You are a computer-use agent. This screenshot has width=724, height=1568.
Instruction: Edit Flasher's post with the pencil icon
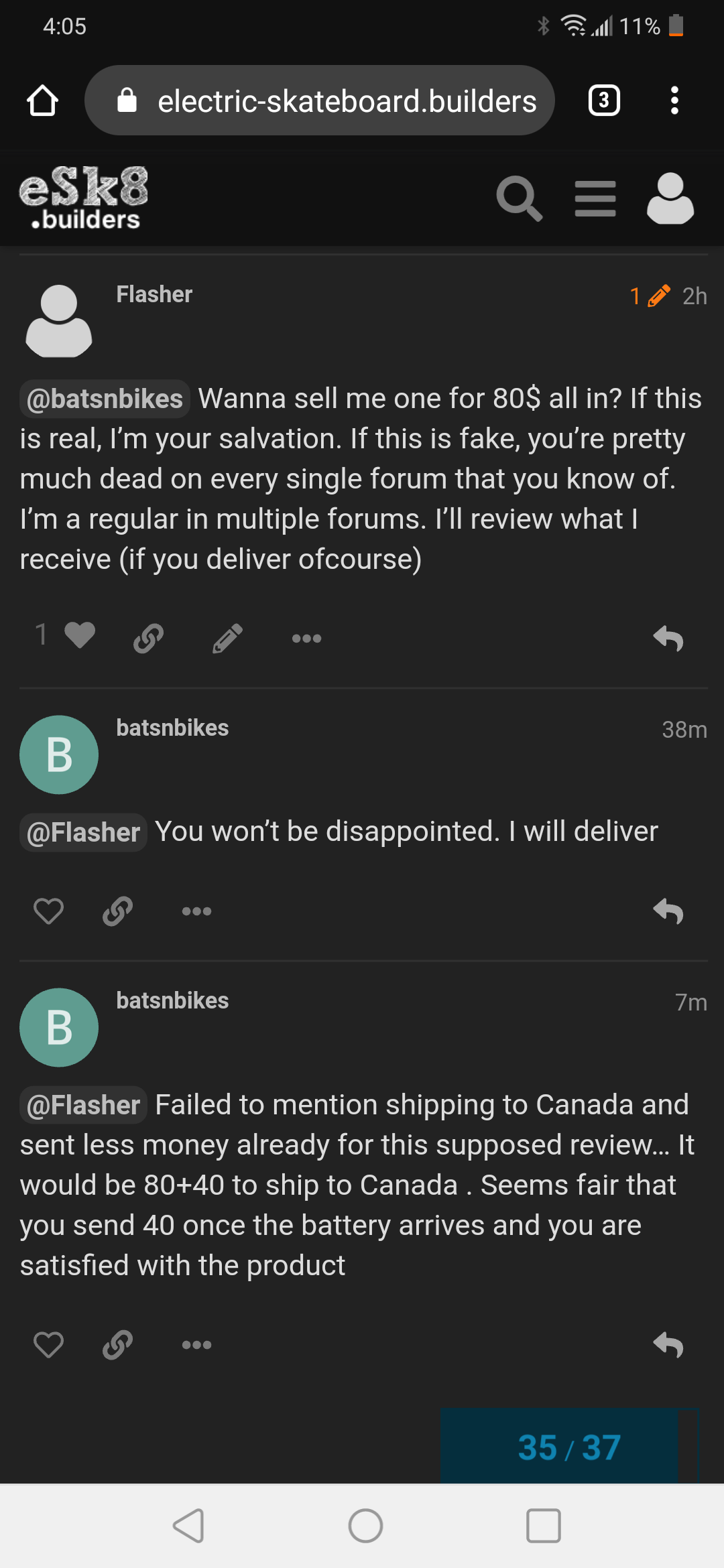(x=227, y=638)
